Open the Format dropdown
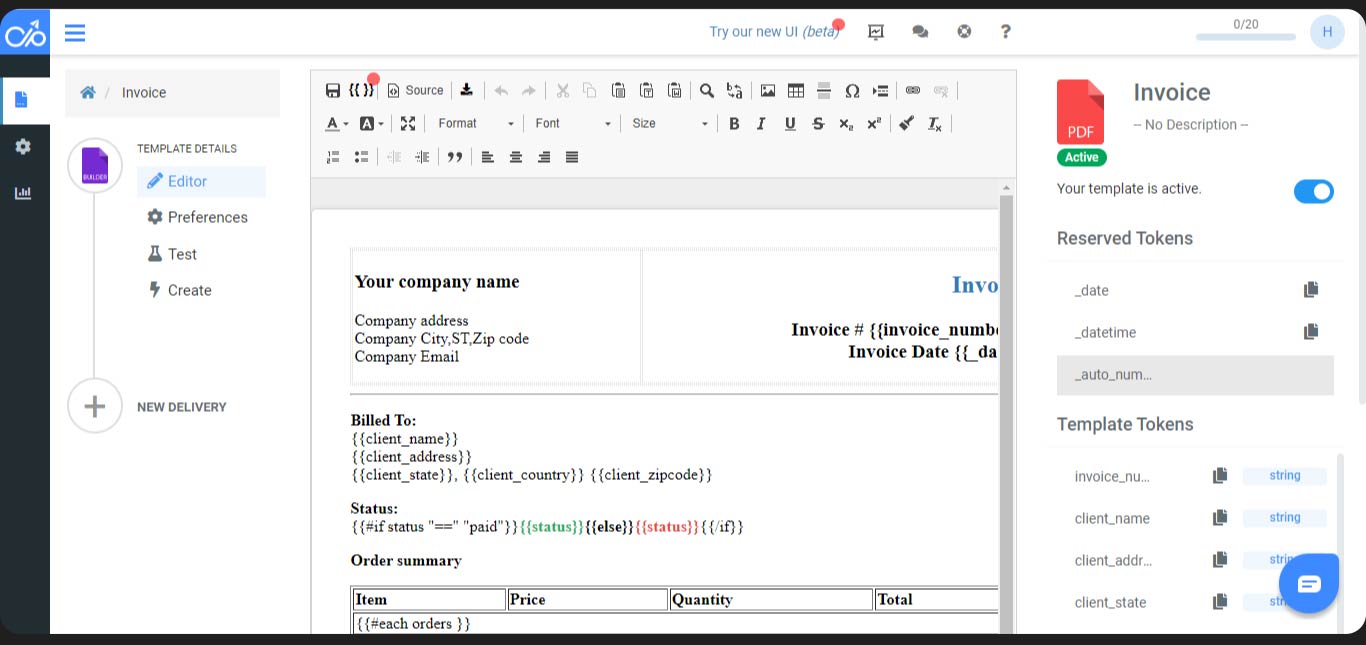 click(476, 124)
